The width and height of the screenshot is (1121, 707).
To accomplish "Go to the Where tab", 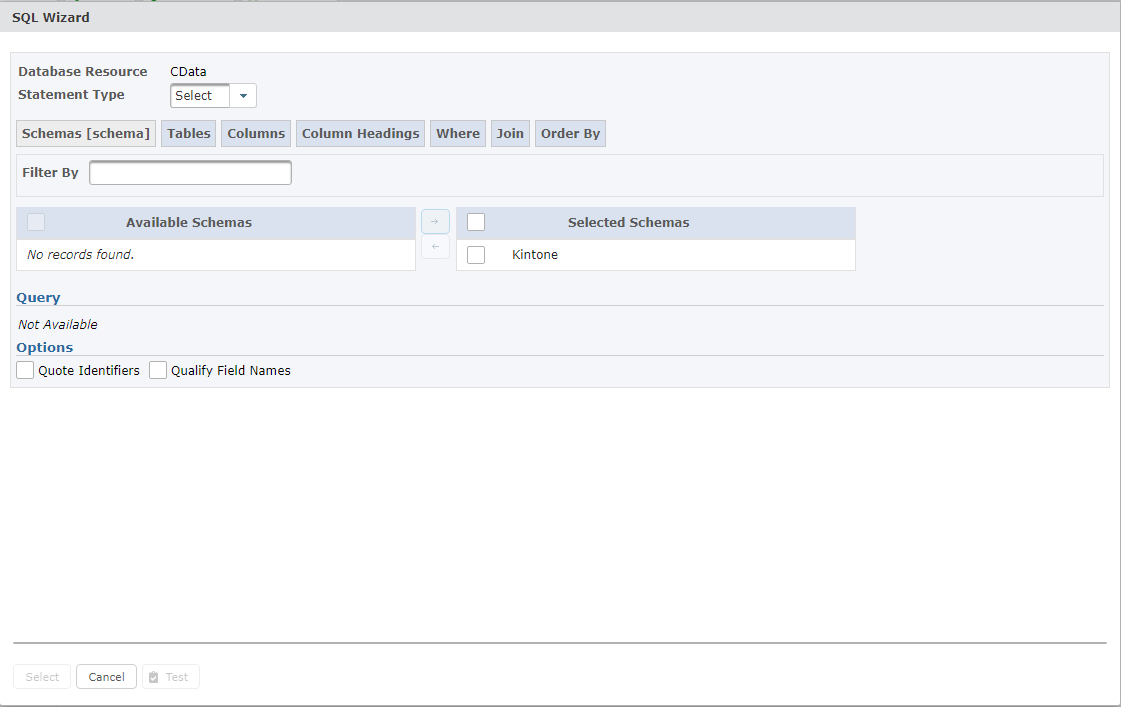I will pos(458,134).
